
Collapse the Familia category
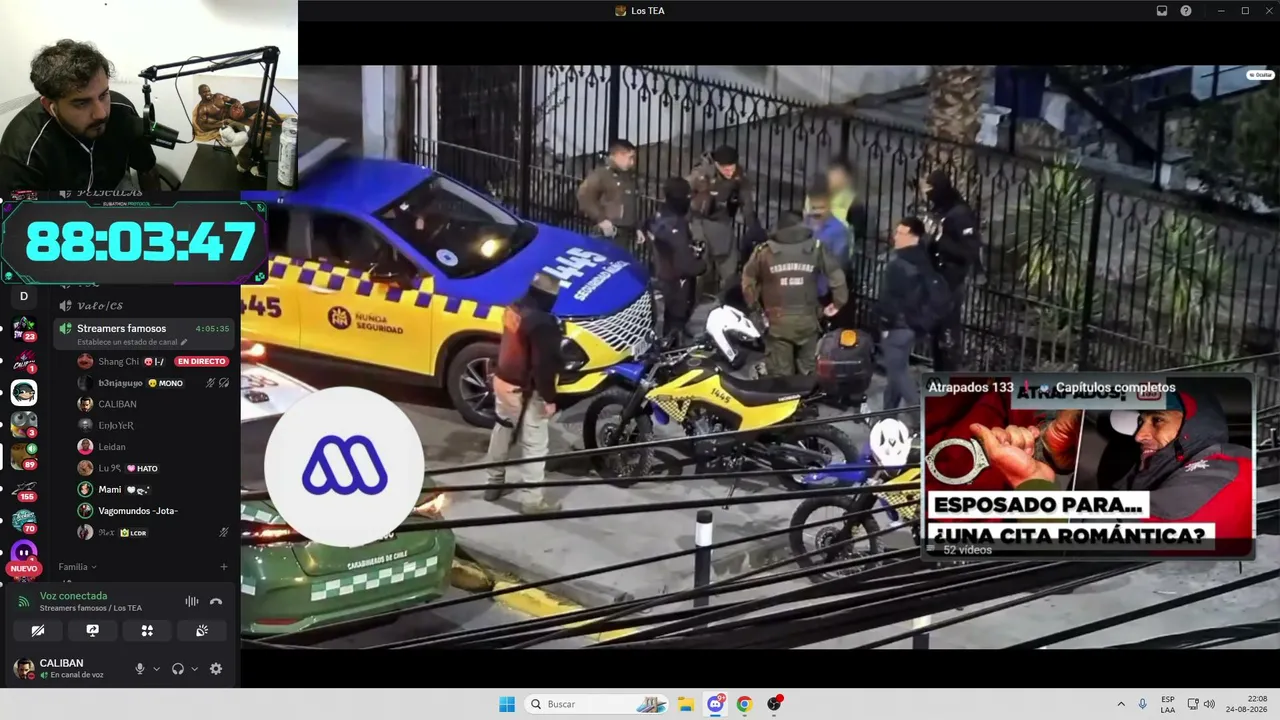point(77,567)
